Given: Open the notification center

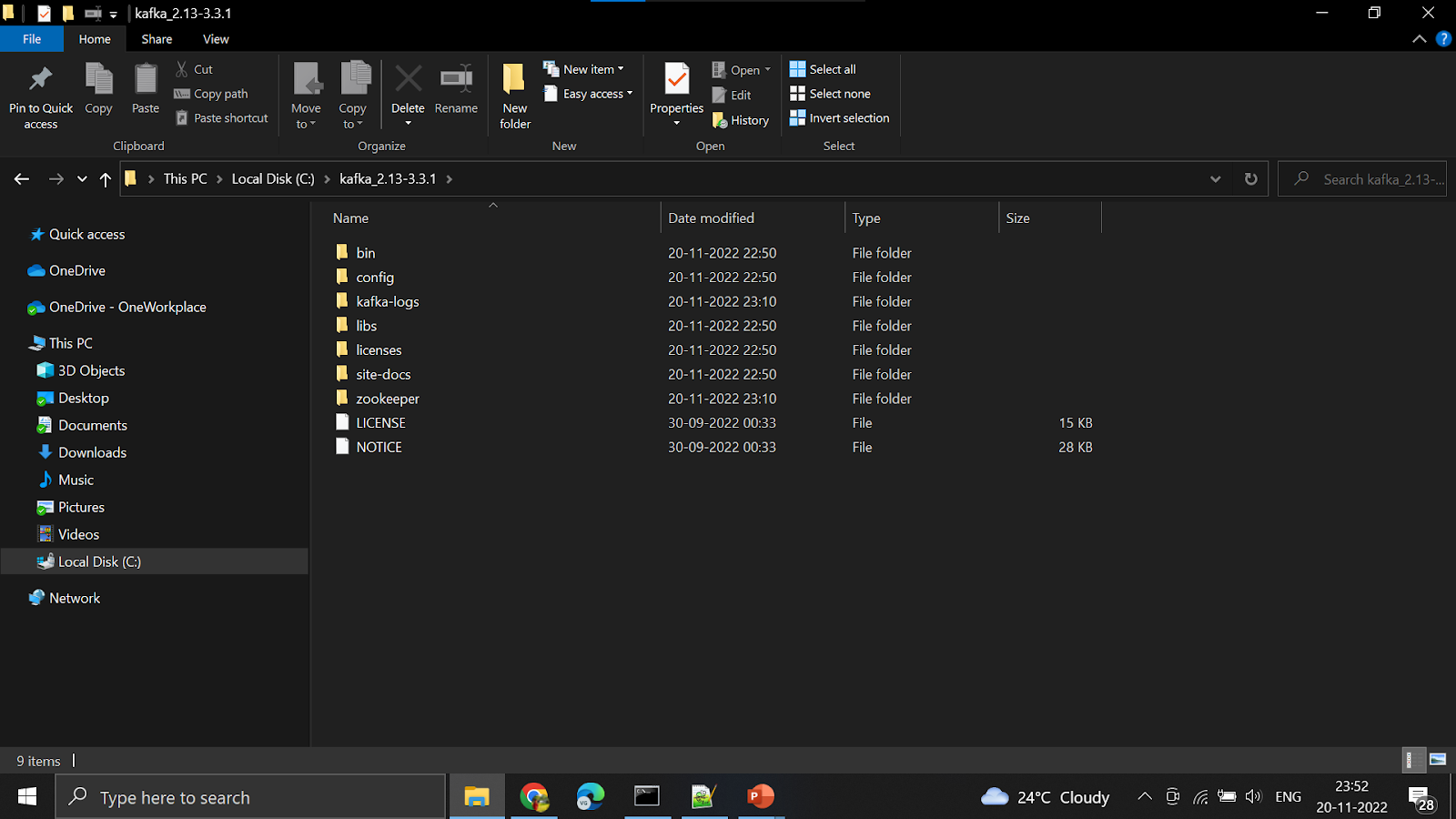Looking at the screenshot, I should click(x=1422, y=798).
